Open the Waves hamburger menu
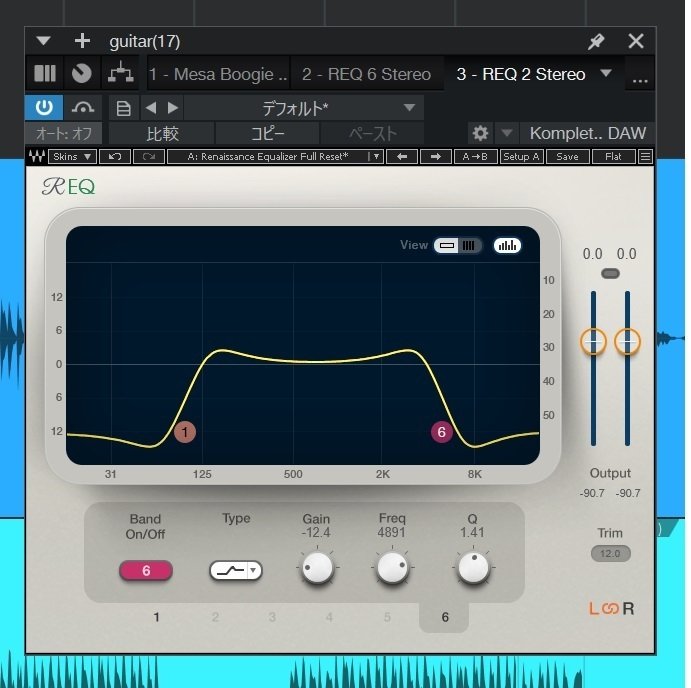 (x=646, y=156)
